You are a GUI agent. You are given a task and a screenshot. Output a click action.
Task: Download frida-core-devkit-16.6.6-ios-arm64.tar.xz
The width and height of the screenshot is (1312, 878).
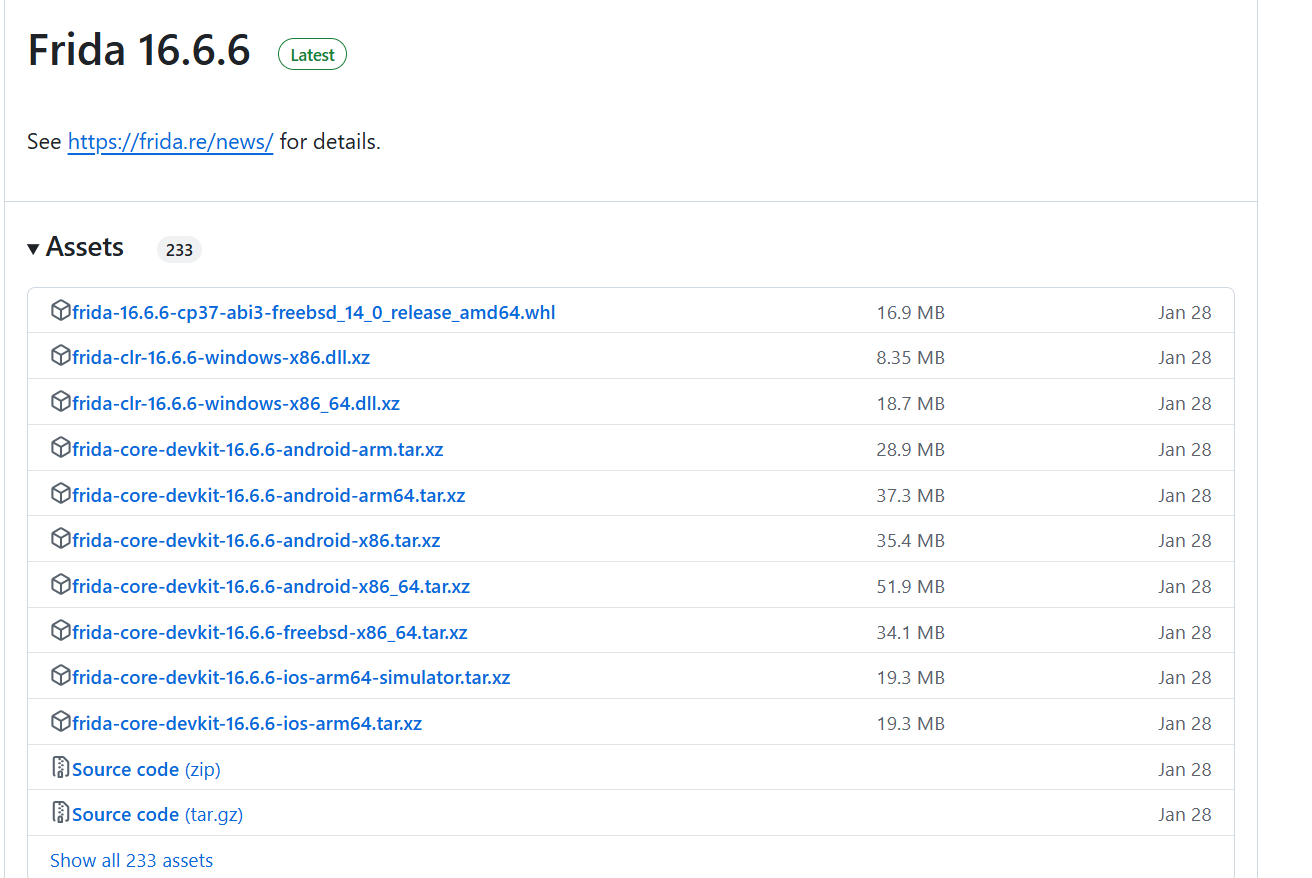pos(247,724)
